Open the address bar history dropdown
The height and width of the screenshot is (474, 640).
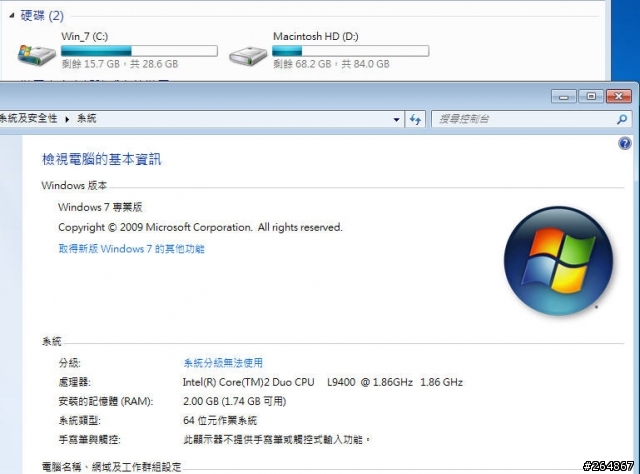[x=396, y=119]
